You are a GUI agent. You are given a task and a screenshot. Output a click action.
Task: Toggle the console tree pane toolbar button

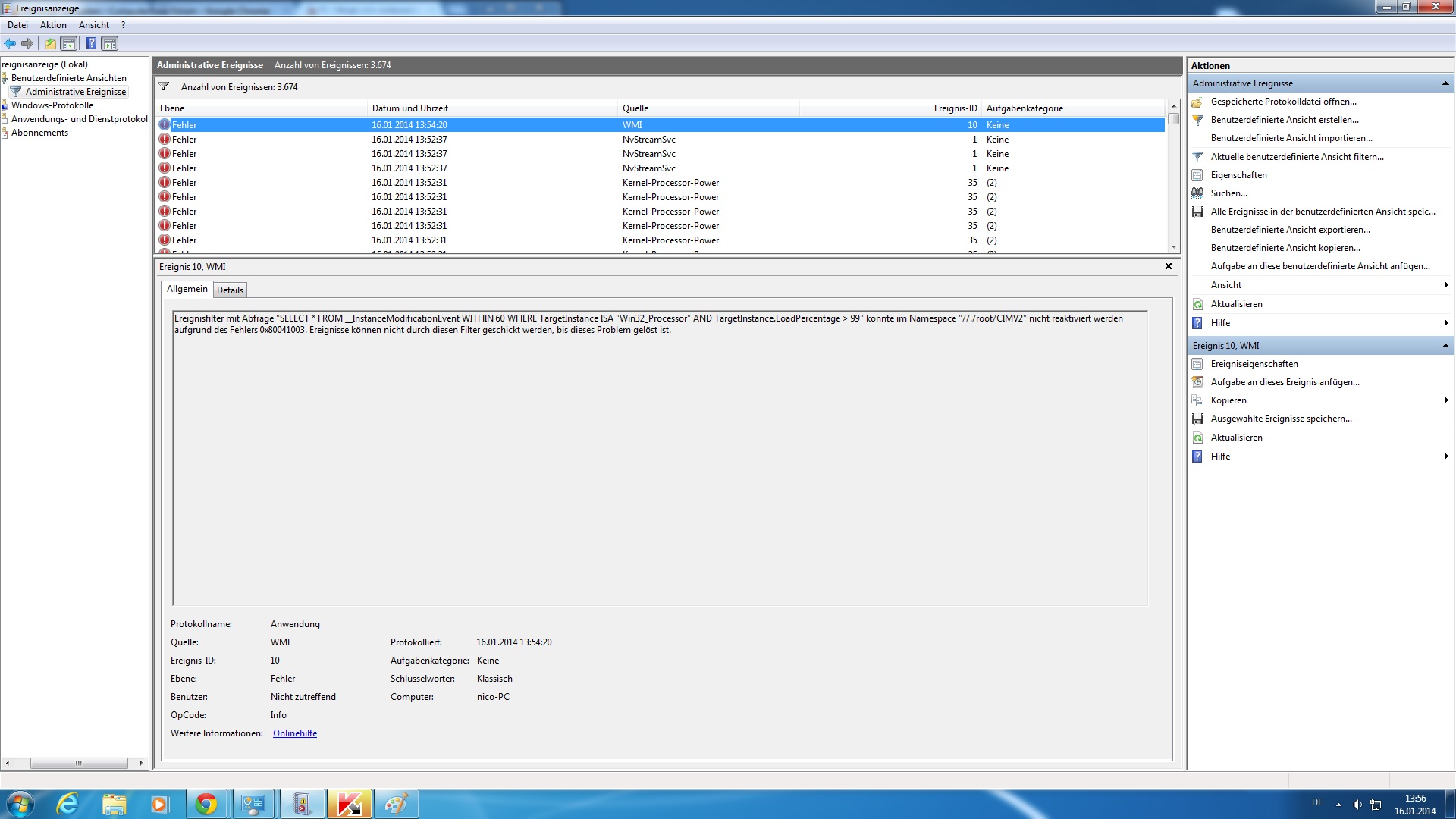tap(69, 43)
